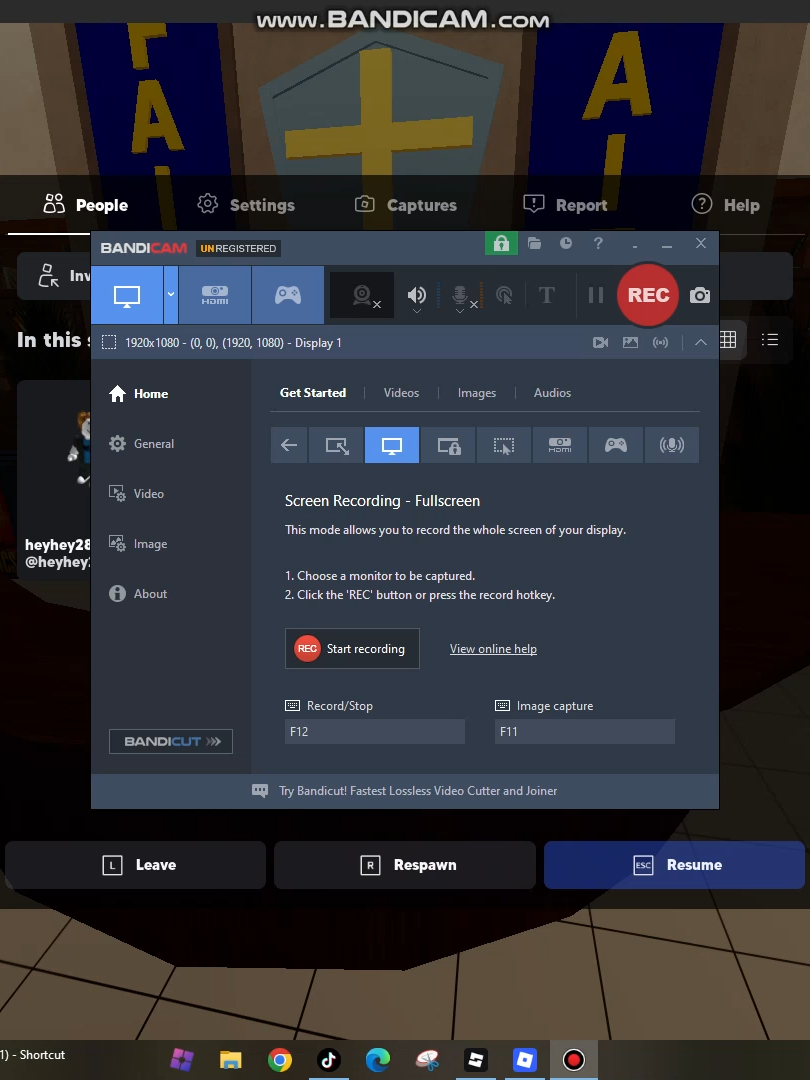Take a screenshot with camera icon
This screenshot has height=1080, width=810.
[x=700, y=295]
